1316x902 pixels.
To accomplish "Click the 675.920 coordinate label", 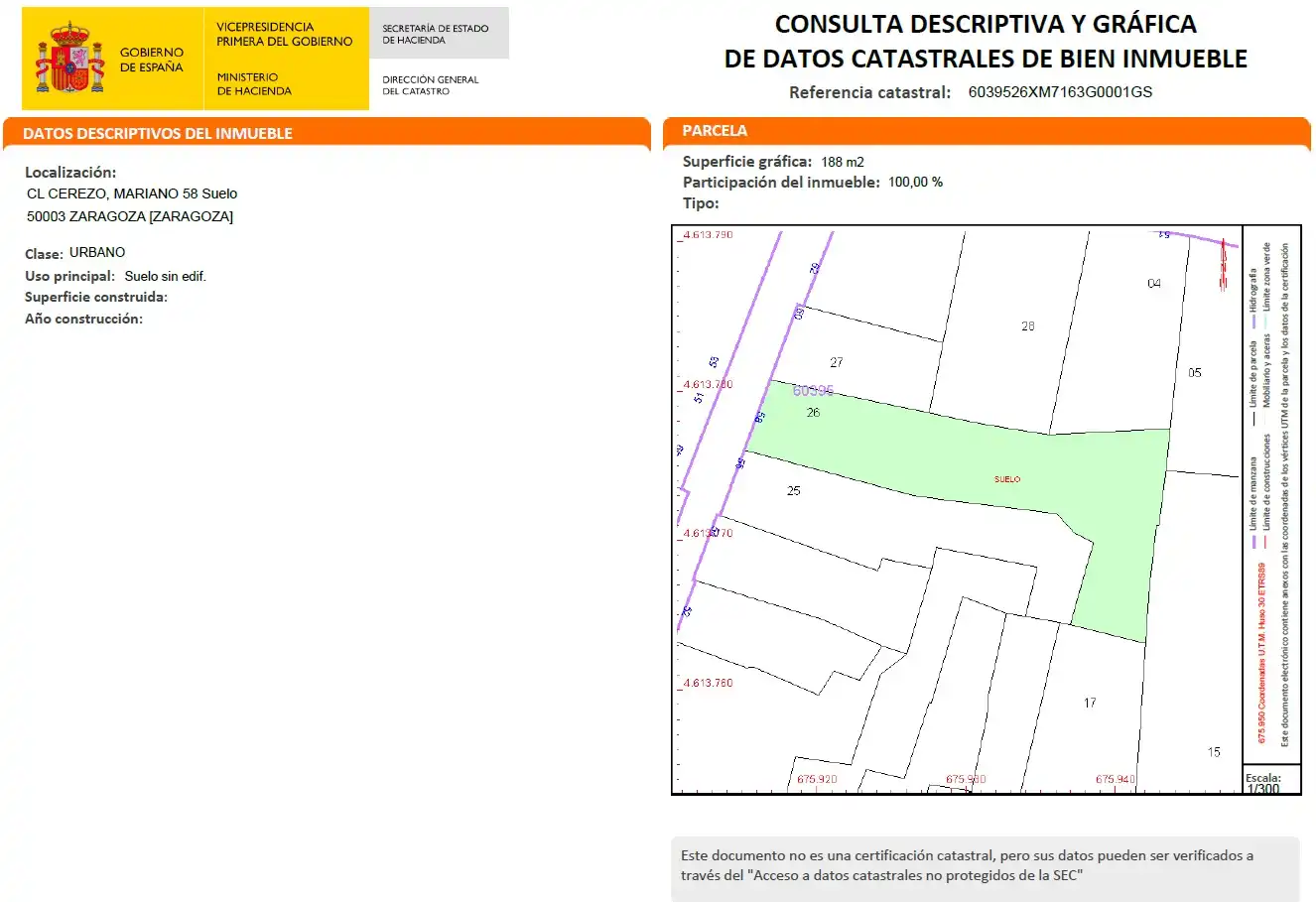I will (x=817, y=779).
